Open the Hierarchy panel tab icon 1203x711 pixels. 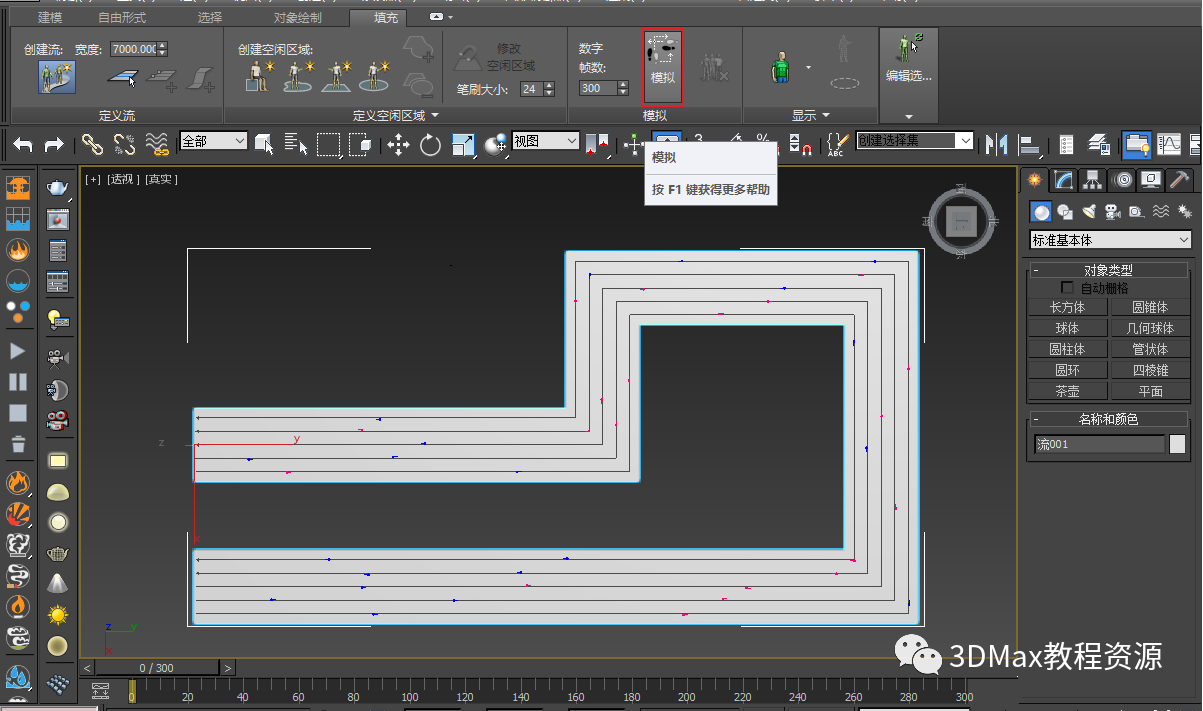(1093, 180)
